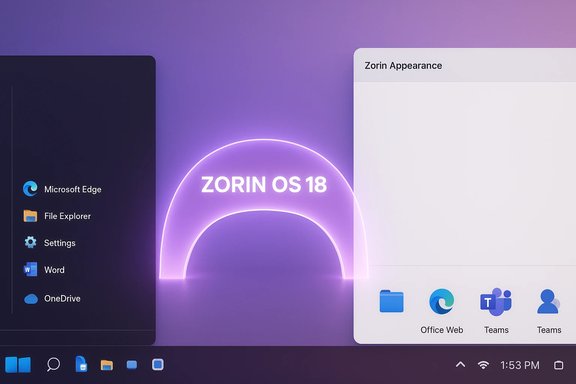The height and width of the screenshot is (384, 576).
Task: Open the search magnifier in the taskbar
Action: tap(53, 365)
